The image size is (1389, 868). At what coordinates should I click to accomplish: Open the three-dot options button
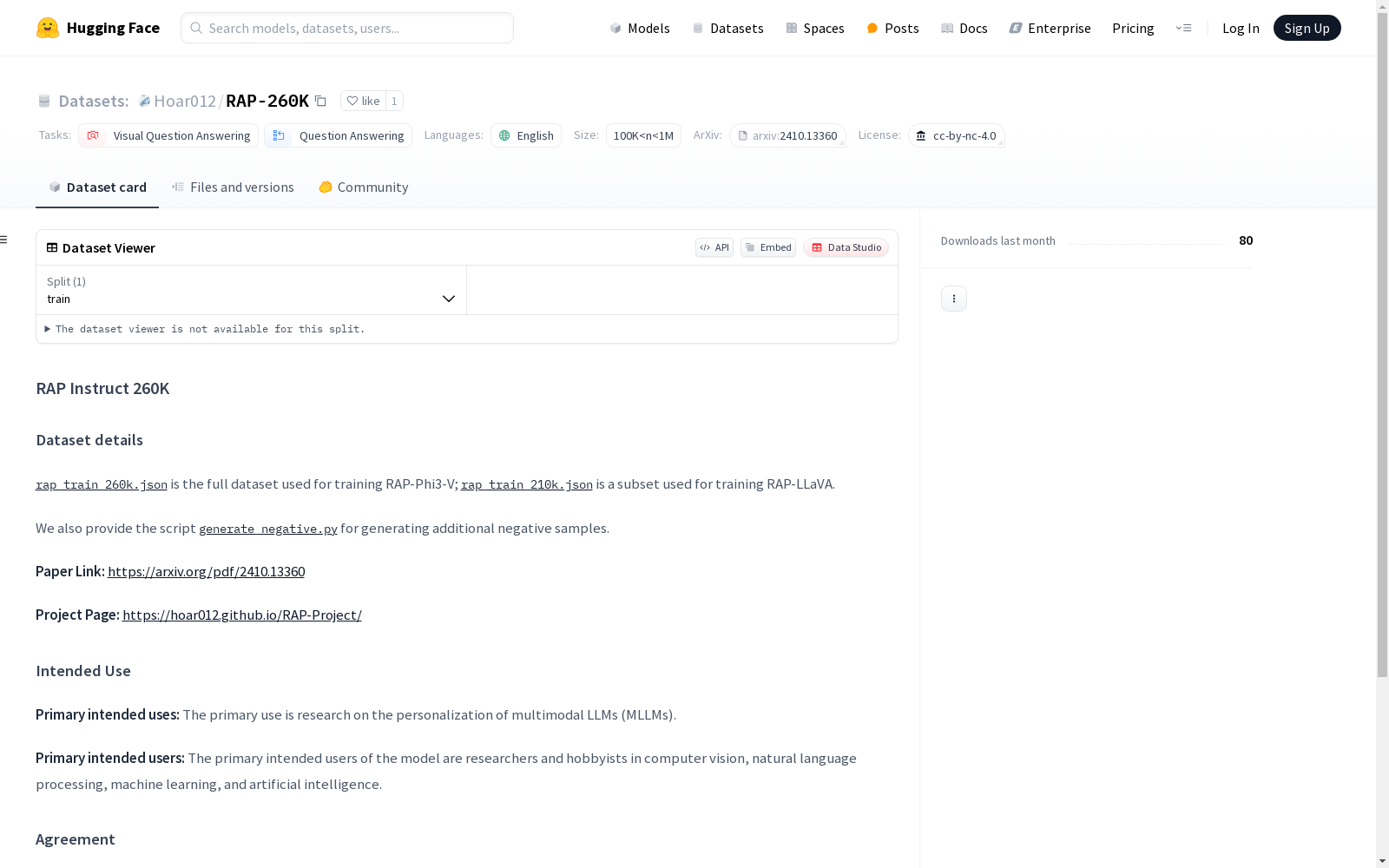(x=954, y=299)
